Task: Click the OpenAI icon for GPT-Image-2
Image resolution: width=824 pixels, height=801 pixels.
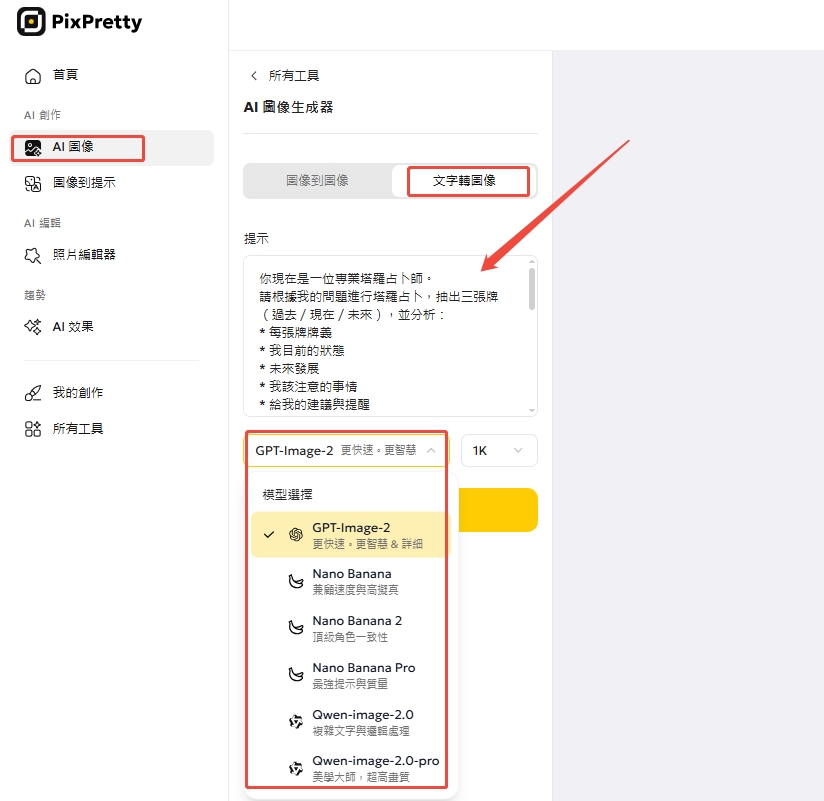Action: coord(296,535)
